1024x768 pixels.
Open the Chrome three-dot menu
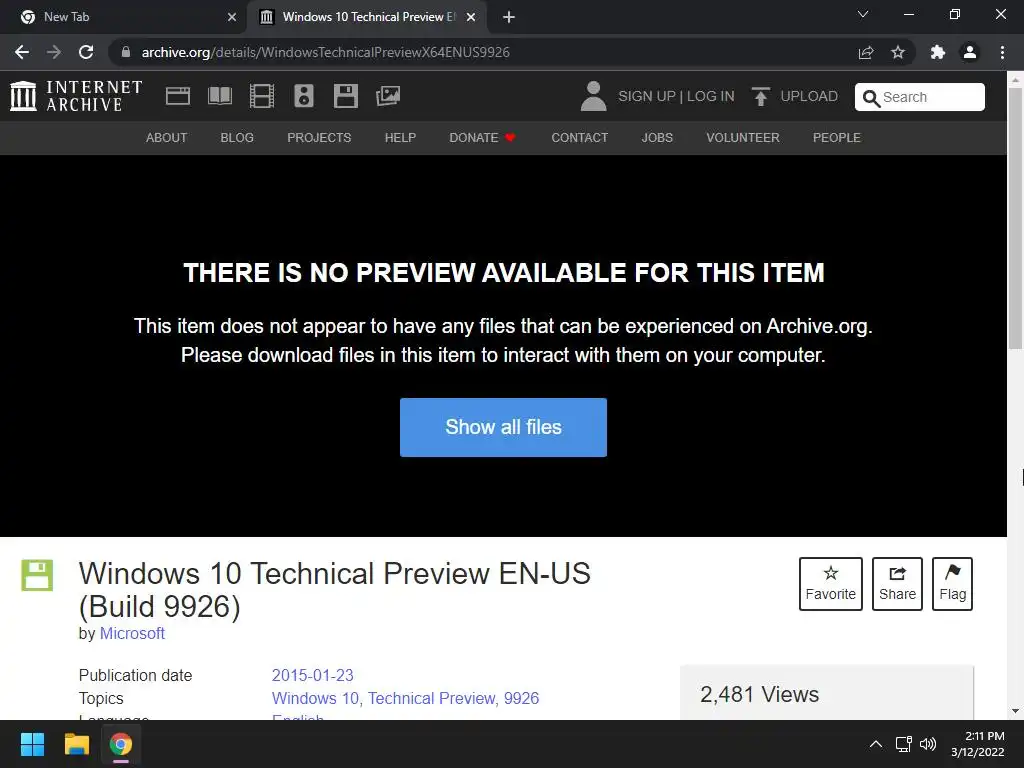[x=1002, y=52]
